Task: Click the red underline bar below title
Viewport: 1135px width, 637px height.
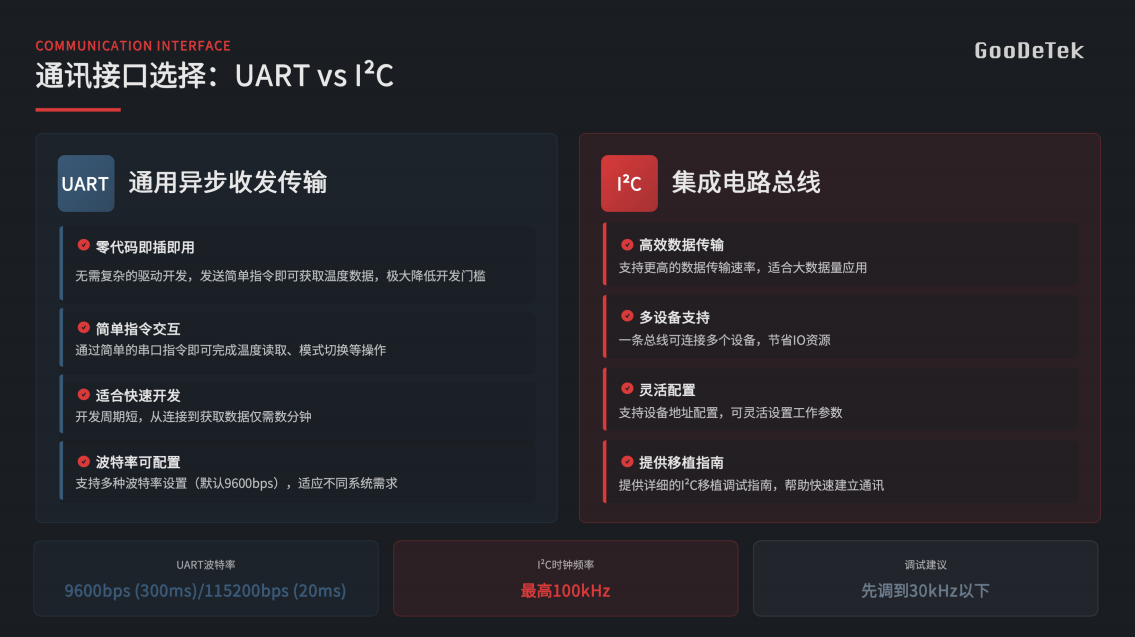Action: pyautogui.click(x=78, y=109)
